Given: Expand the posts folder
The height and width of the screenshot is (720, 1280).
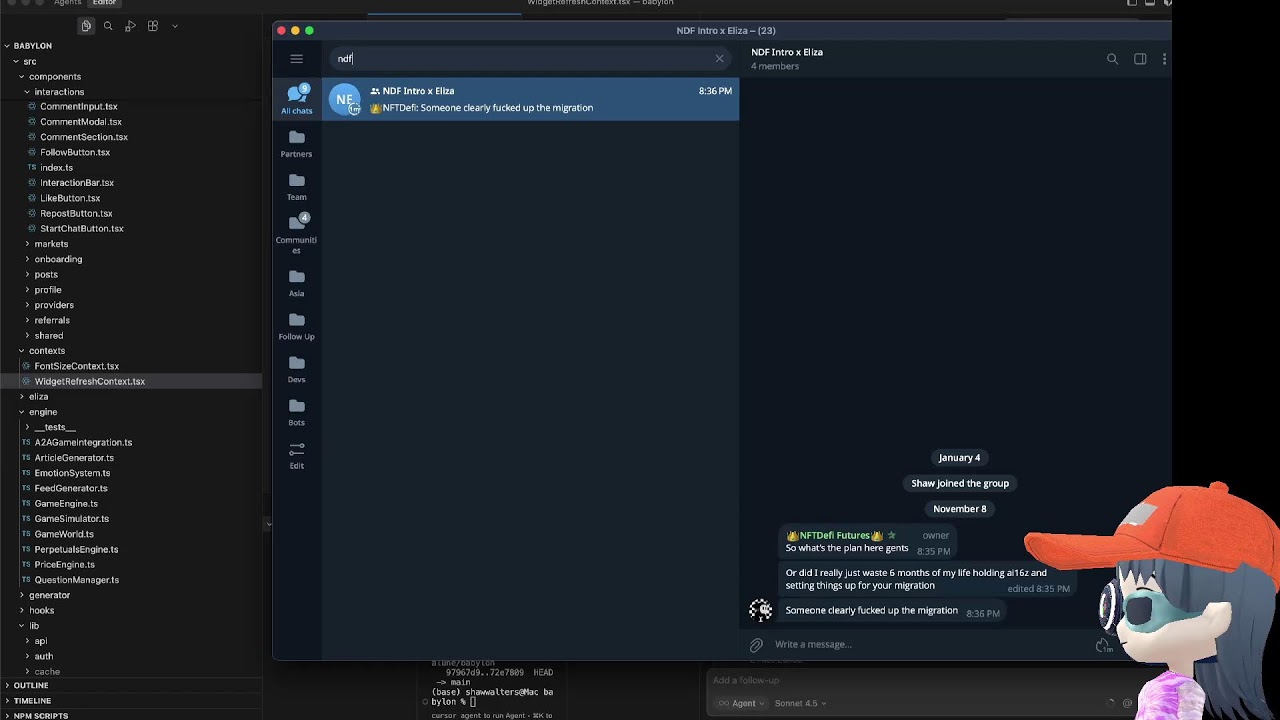Looking at the screenshot, I should point(46,274).
